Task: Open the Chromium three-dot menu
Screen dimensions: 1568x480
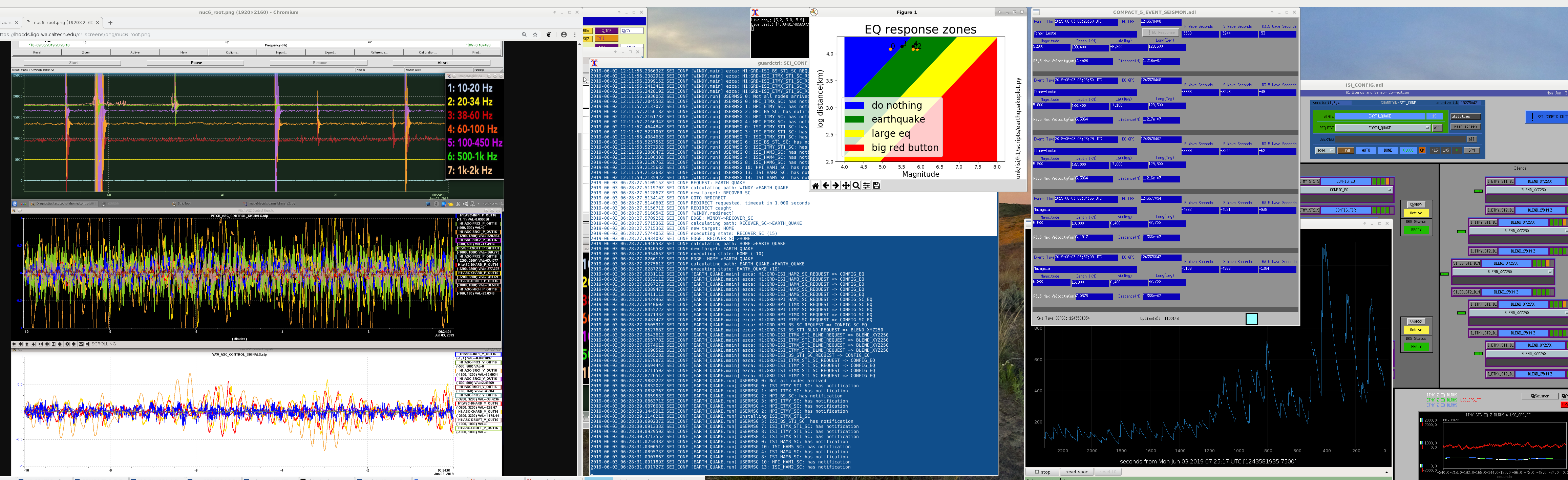Action: click(x=575, y=35)
